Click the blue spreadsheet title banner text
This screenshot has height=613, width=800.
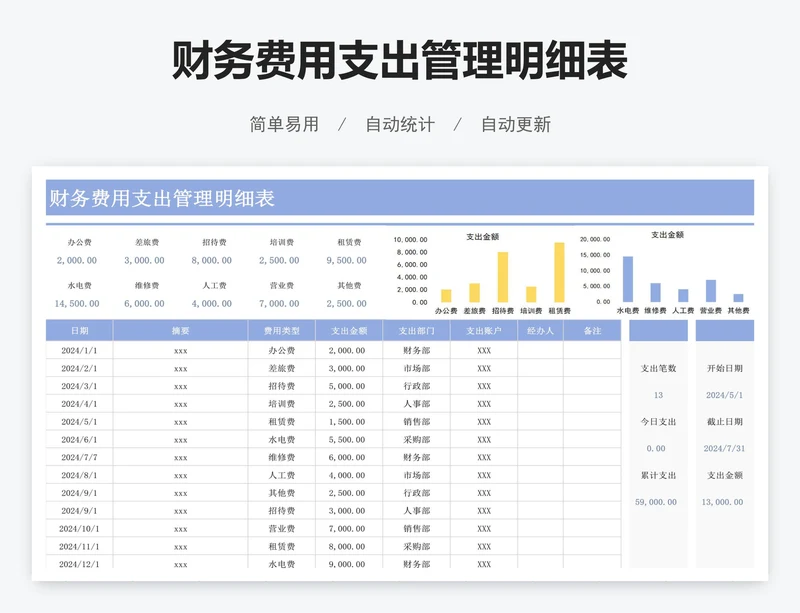tap(162, 198)
